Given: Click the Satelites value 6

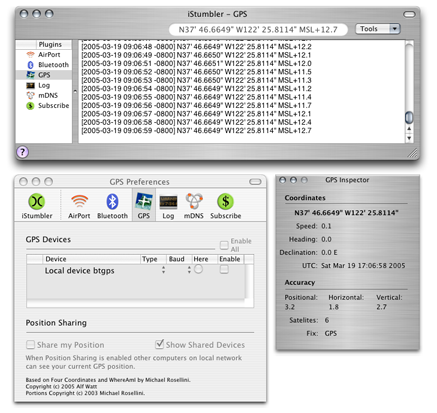Looking at the screenshot, I should point(327,320).
